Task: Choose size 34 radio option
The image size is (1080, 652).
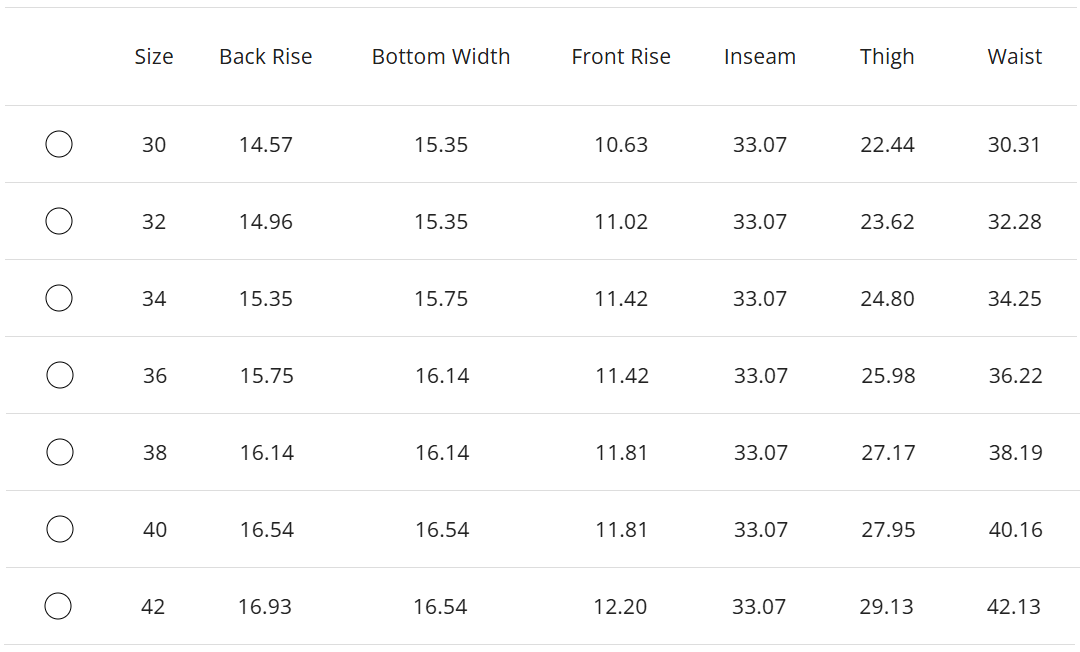Action: pos(59,298)
